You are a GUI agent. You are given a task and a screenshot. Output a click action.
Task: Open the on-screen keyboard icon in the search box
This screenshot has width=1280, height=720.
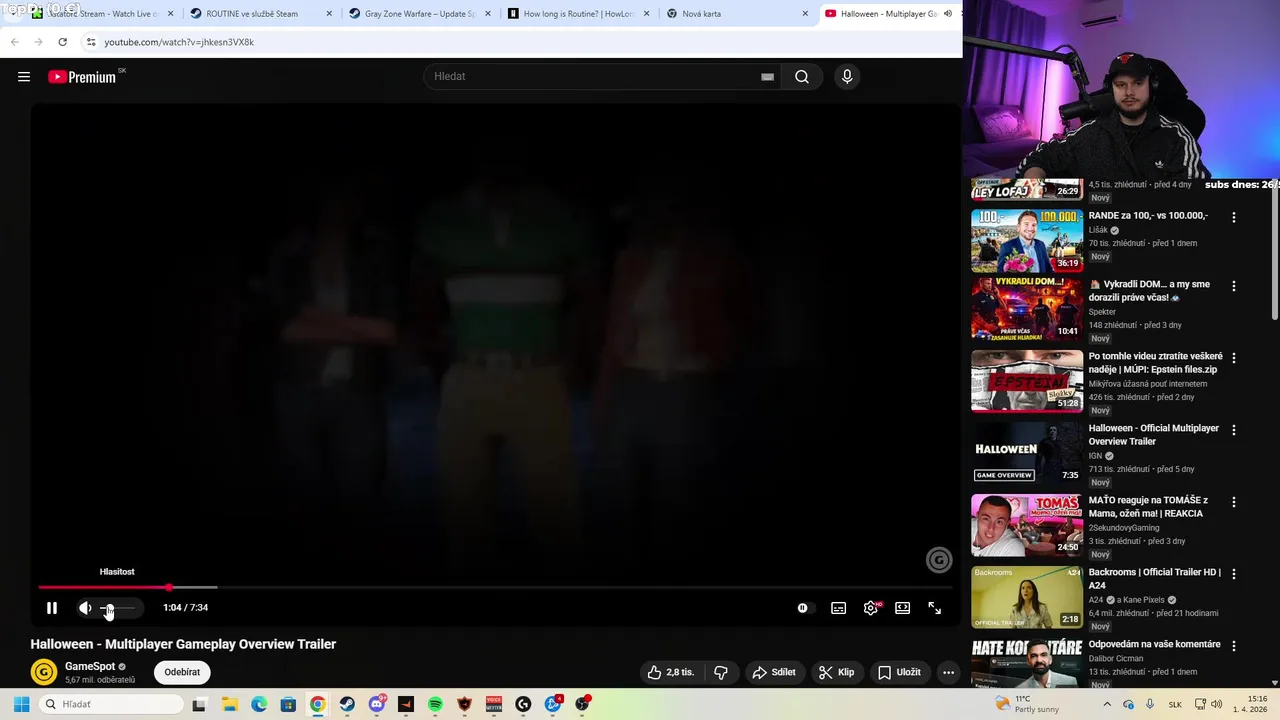(x=767, y=77)
